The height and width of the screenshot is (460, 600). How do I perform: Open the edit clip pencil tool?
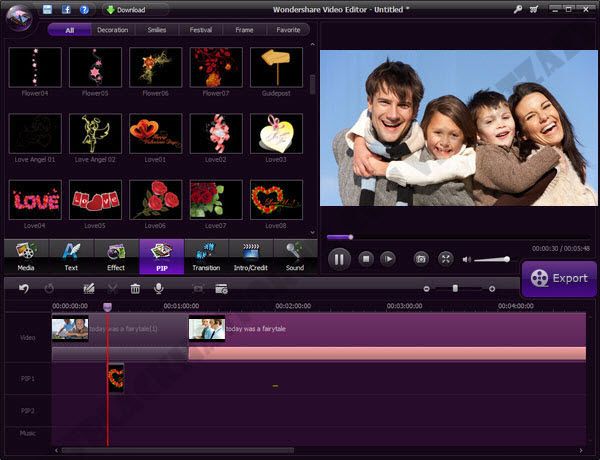pyautogui.click(x=89, y=289)
